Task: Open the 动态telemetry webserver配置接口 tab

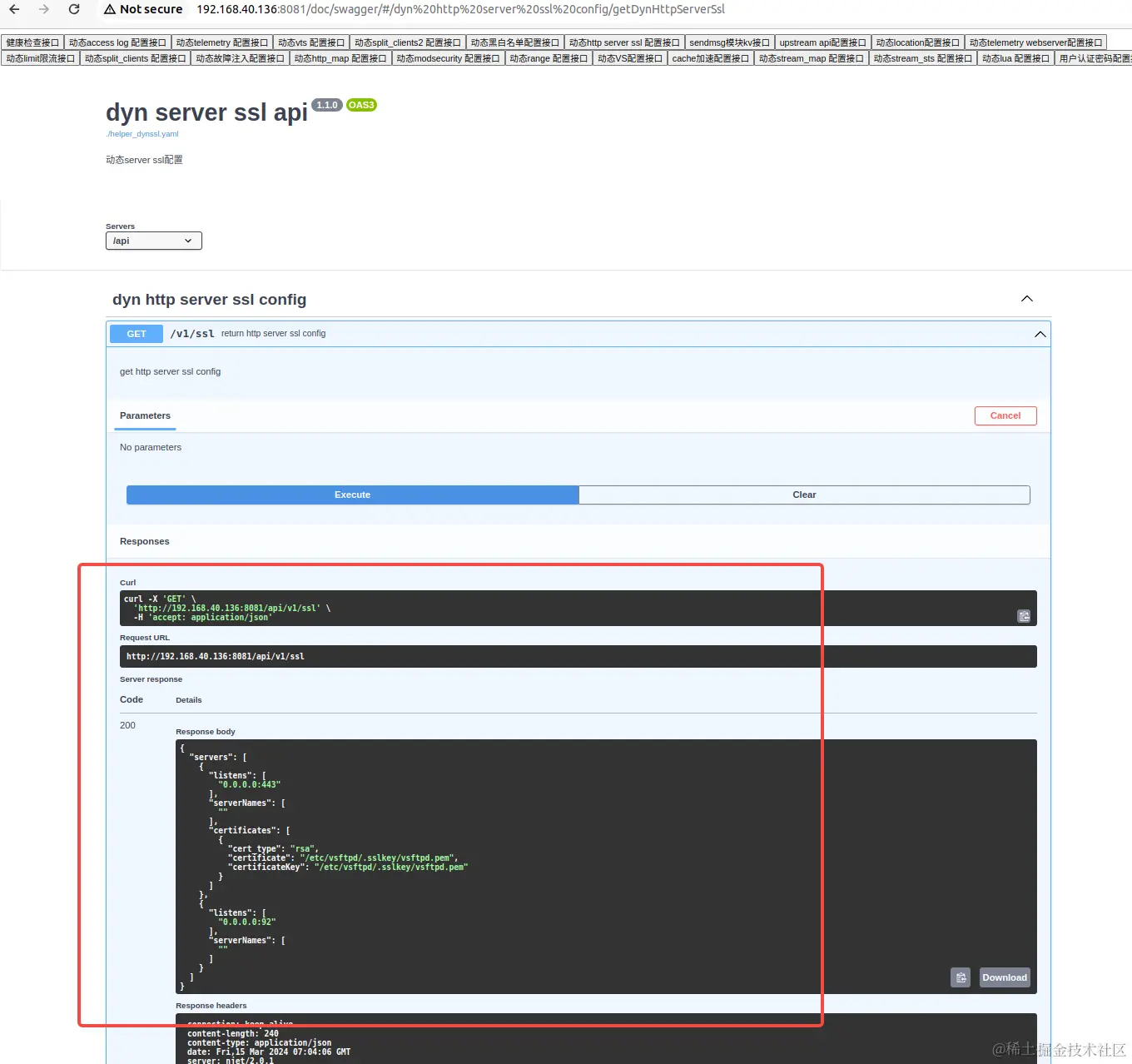Action: coord(1035,42)
